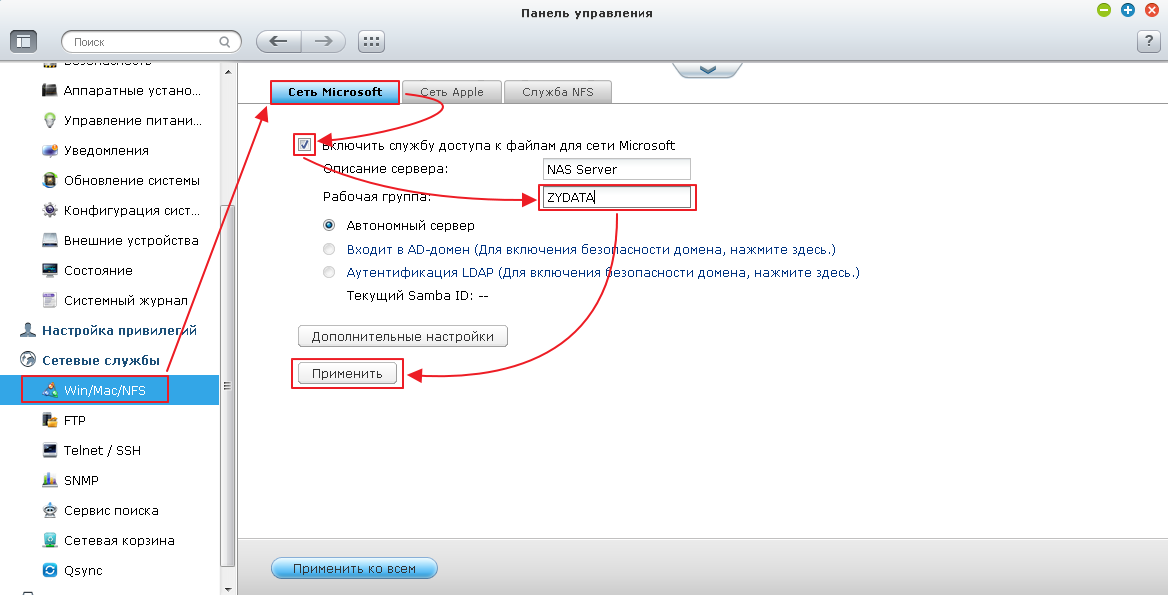Image resolution: width=1168 pixels, height=595 pixels.
Task: Select the LDAP authentication radio button
Action: point(328,273)
